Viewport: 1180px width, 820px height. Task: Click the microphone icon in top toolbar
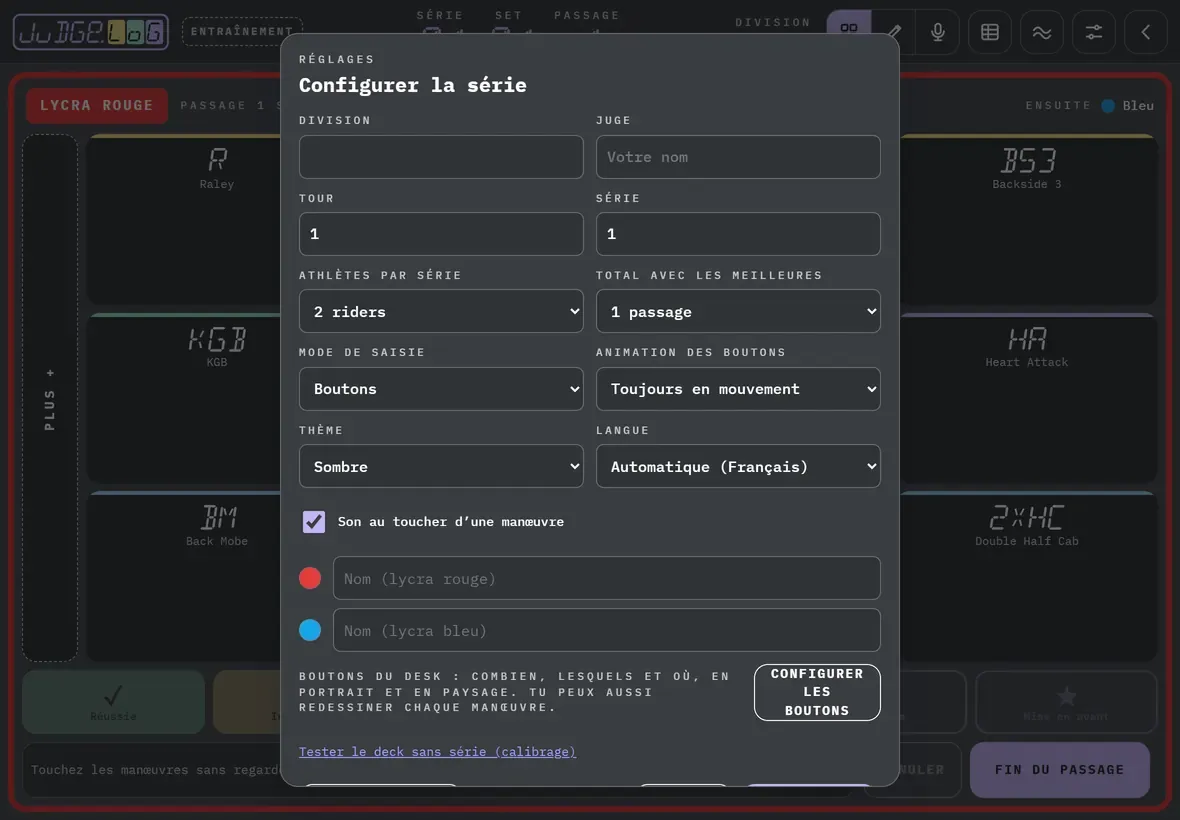tap(938, 32)
